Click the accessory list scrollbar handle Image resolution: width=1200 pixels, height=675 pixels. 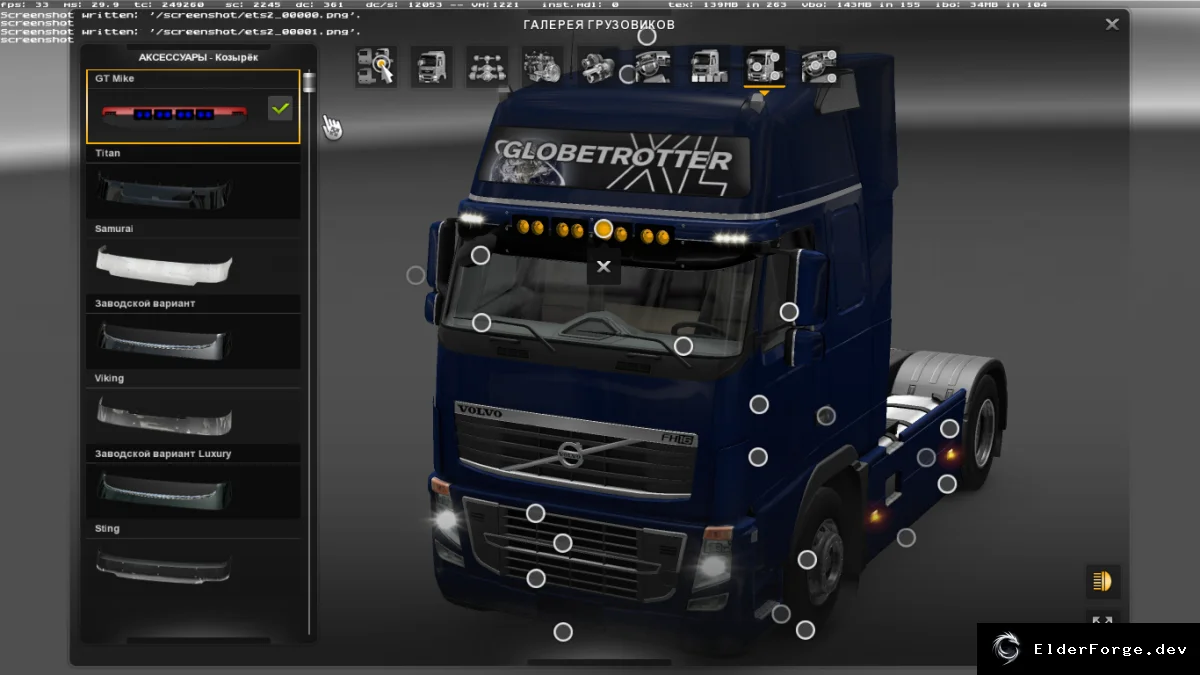click(x=310, y=82)
